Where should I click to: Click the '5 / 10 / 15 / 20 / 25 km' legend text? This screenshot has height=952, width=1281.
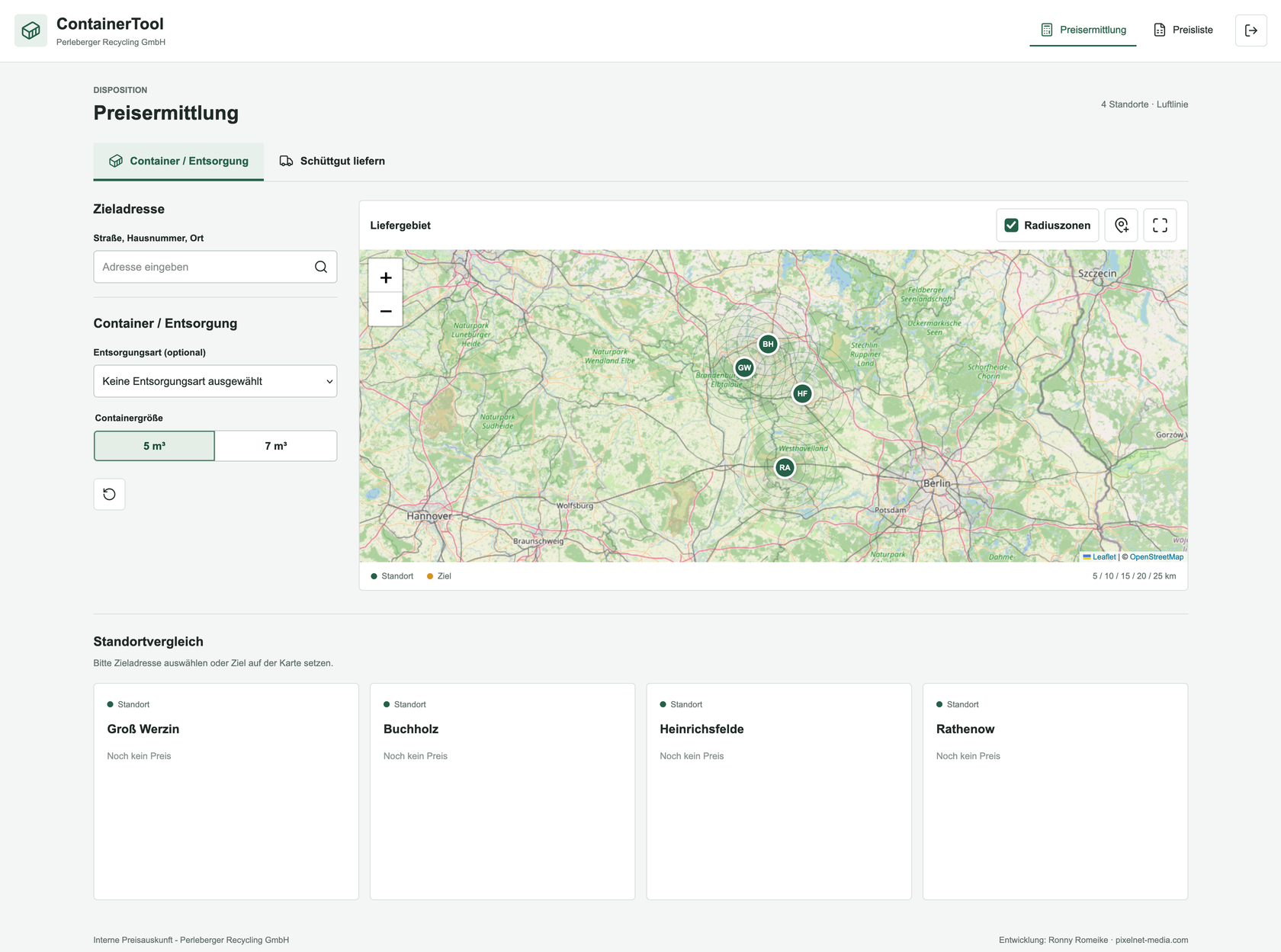pos(1134,576)
